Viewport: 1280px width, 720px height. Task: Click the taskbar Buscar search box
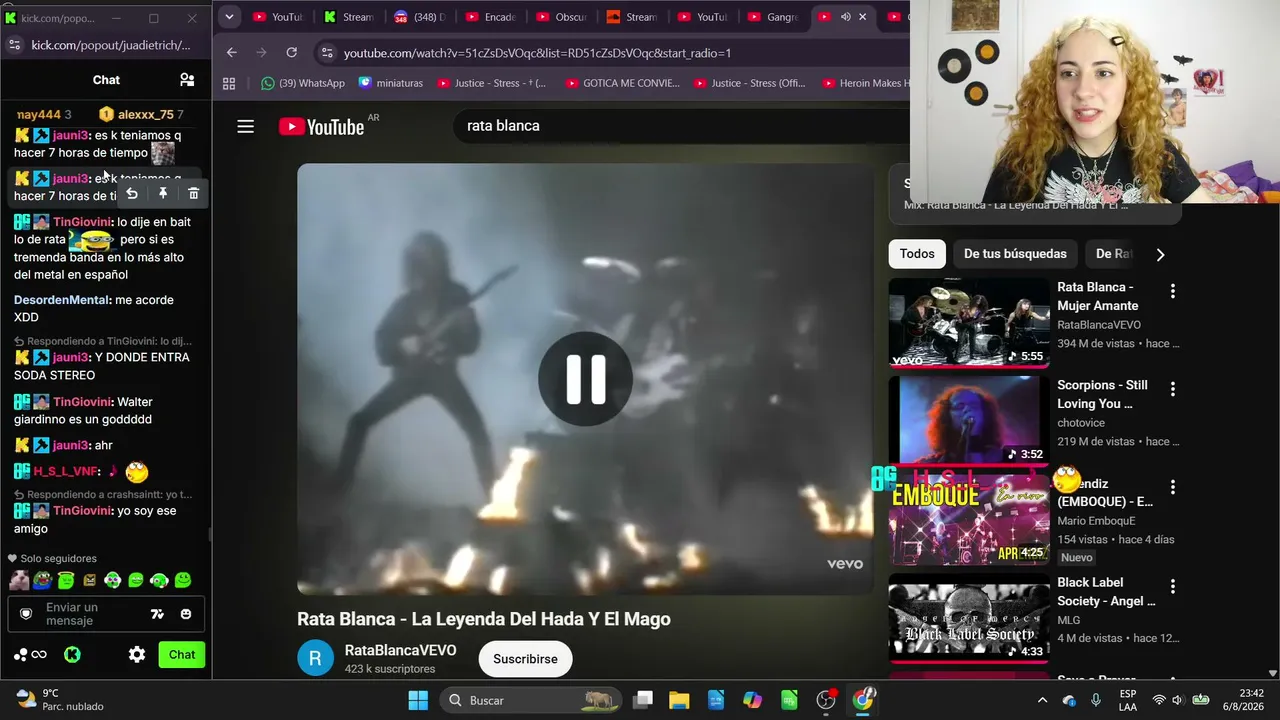tap(532, 700)
